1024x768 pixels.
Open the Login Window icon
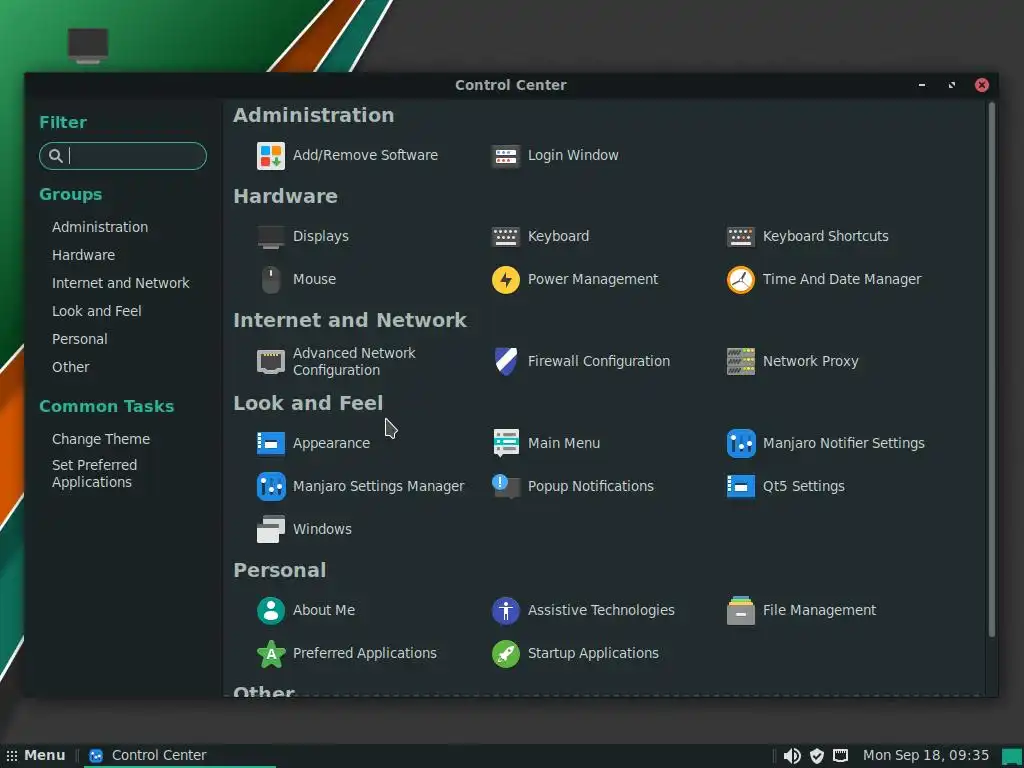click(x=505, y=156)
